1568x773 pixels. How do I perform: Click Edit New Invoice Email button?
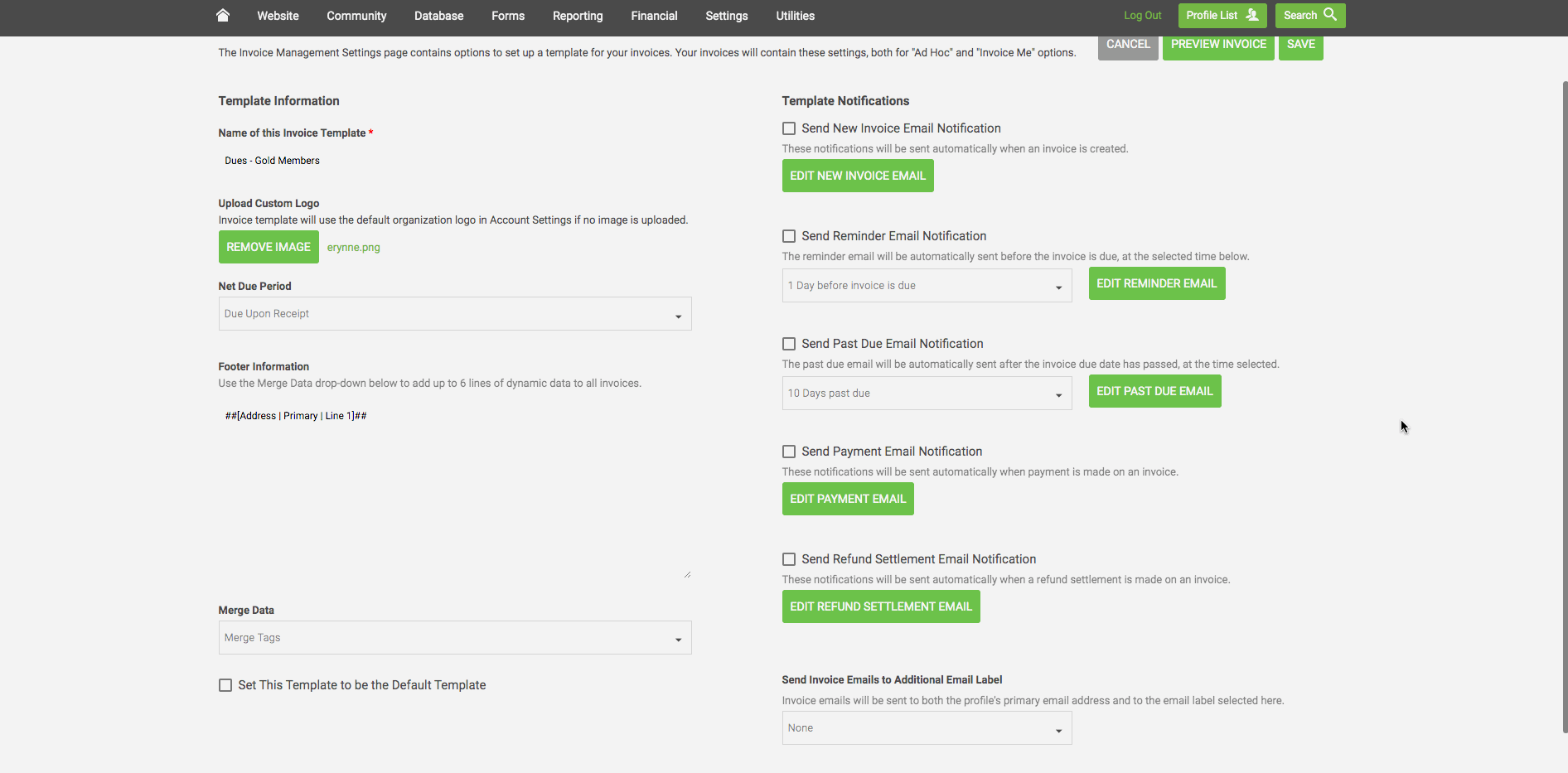[x=858, y=176]
